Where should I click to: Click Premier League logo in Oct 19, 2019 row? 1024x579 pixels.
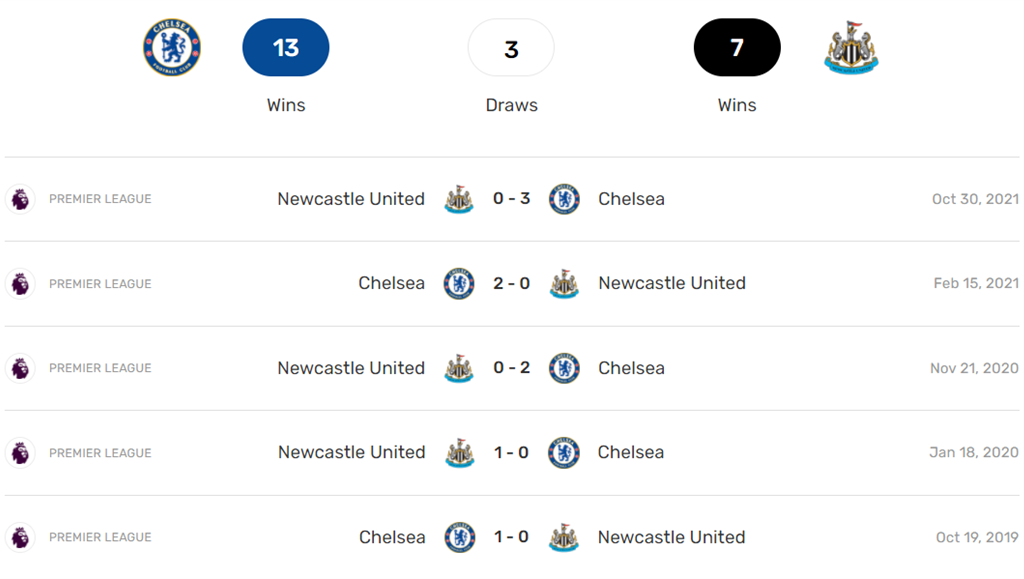pos(20,537)
